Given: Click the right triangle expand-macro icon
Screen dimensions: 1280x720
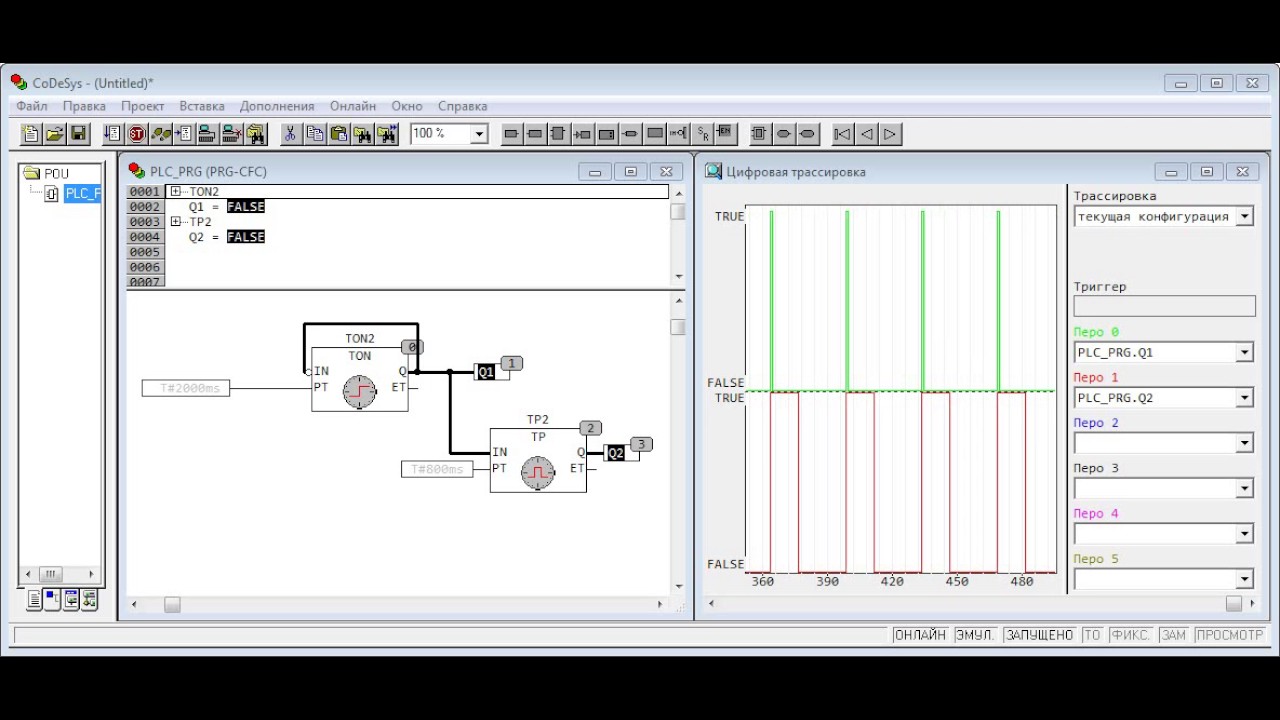Looking at the screenshot, I should click(x=890, y=133).
